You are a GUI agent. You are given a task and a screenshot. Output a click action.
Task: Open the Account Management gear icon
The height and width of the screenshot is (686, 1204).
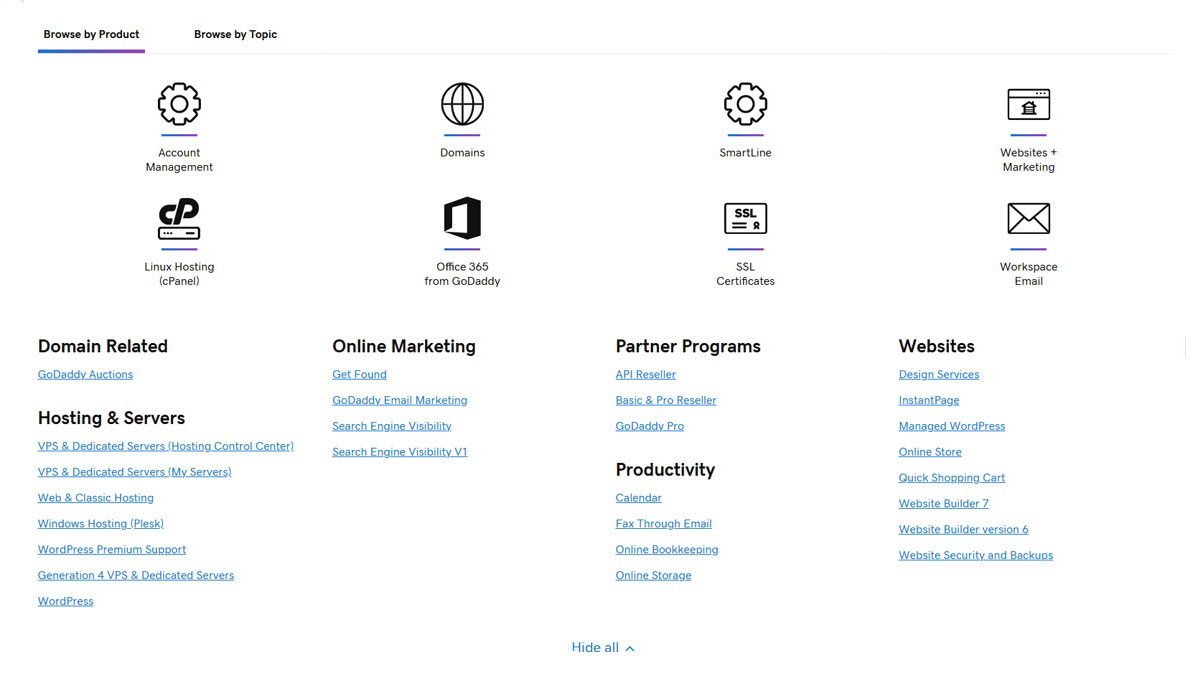179,104
